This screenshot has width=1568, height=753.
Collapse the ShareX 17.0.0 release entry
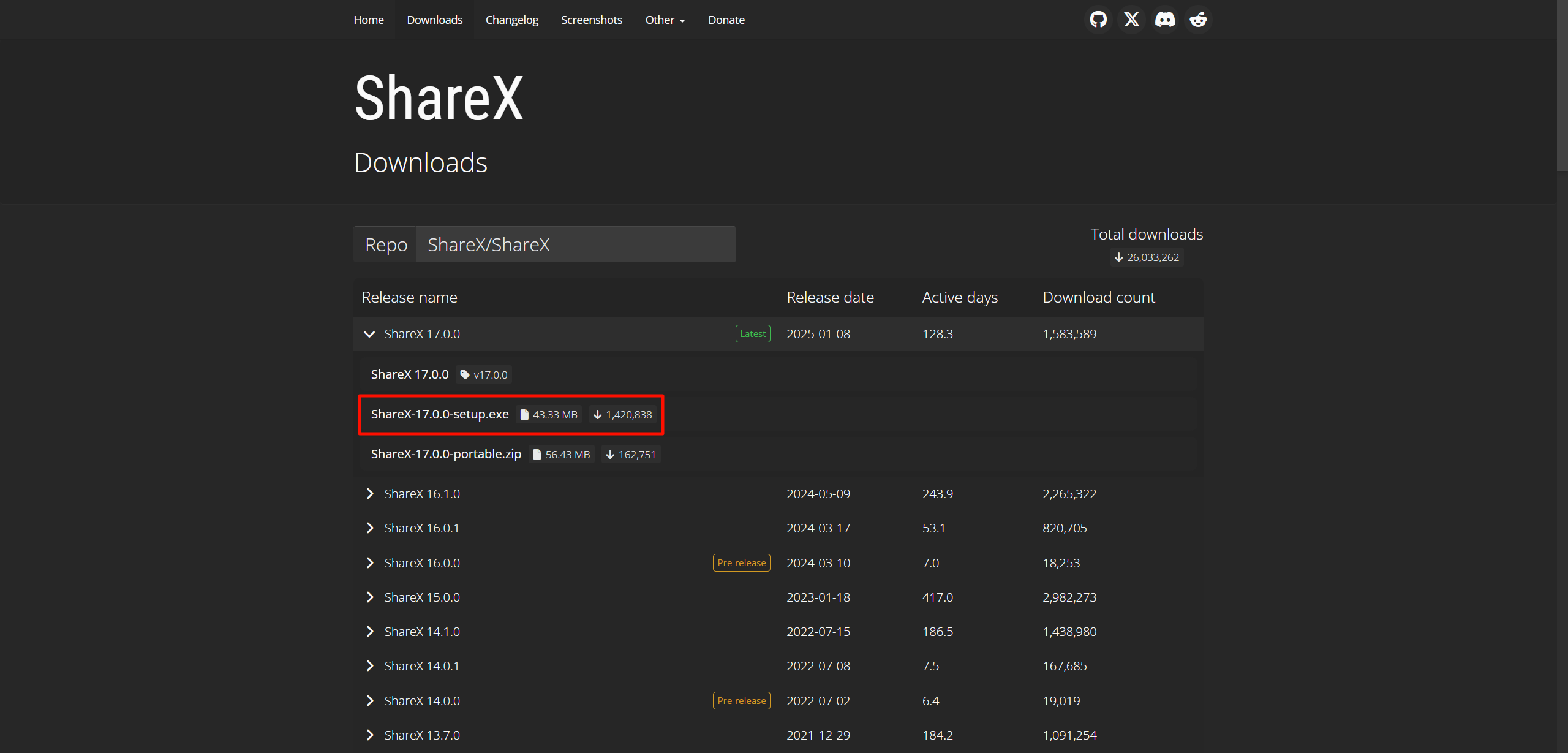369,334
